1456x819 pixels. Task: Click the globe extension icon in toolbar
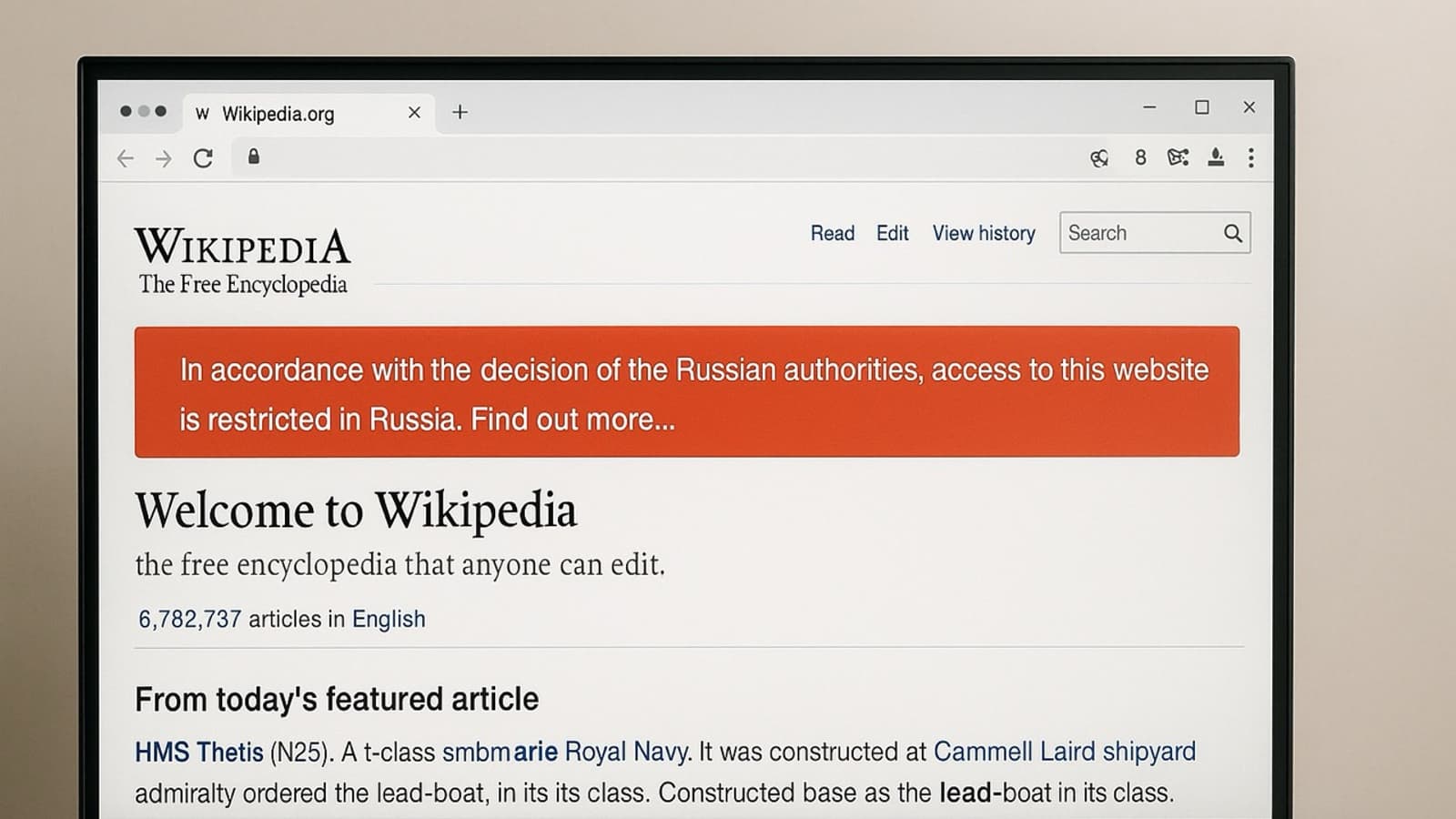[1099, 158]
